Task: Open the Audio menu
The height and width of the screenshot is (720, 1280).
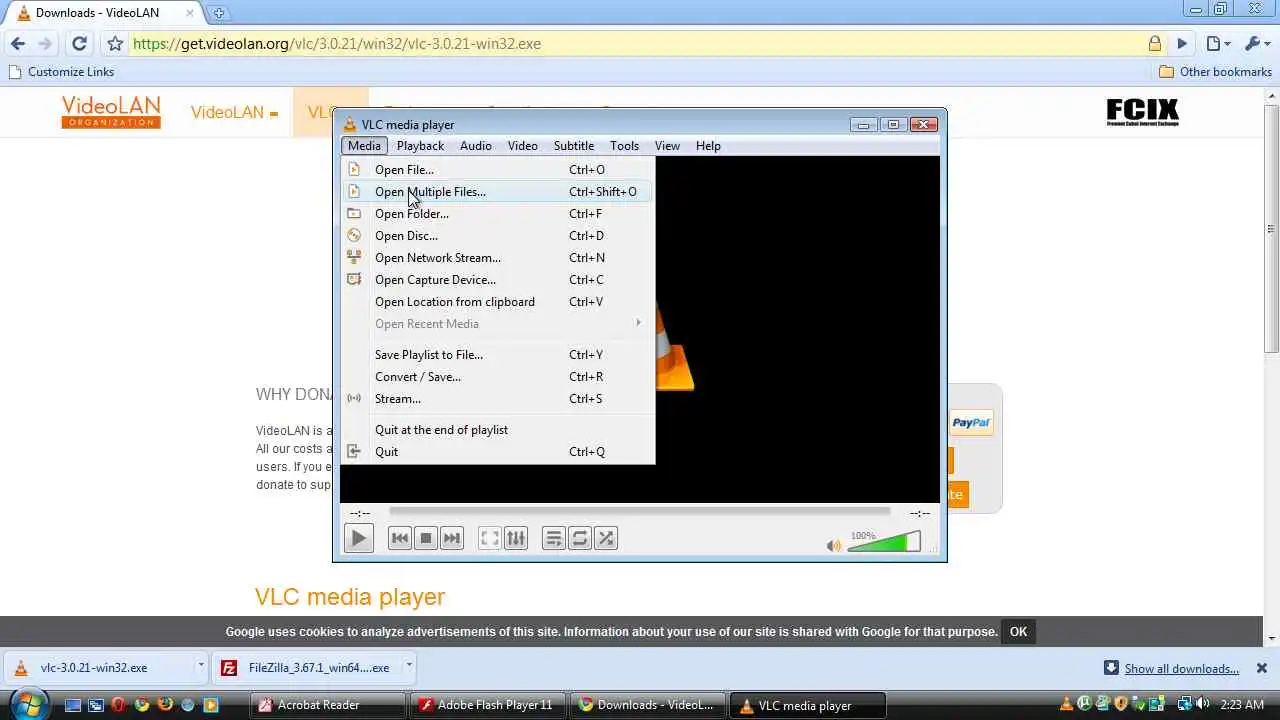Action: [475, 145]
